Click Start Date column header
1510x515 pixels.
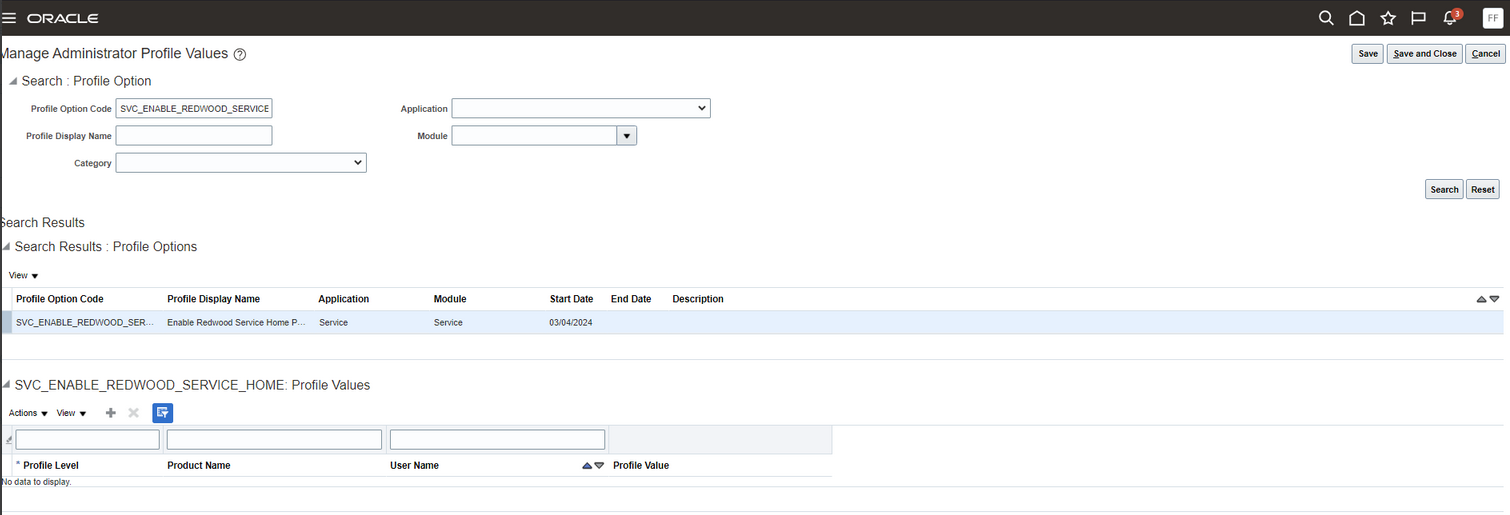(571, 299)
